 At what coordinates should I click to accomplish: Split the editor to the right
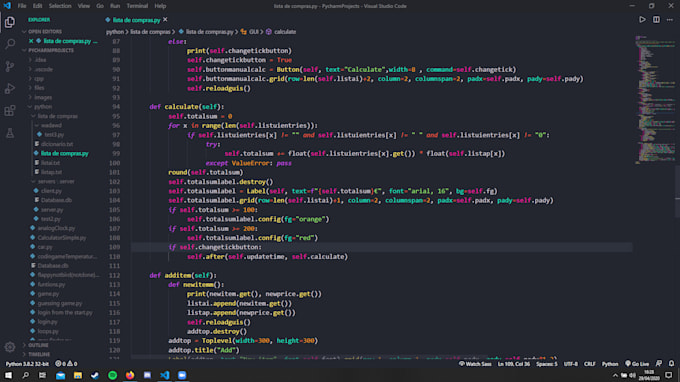click(656, 20)
